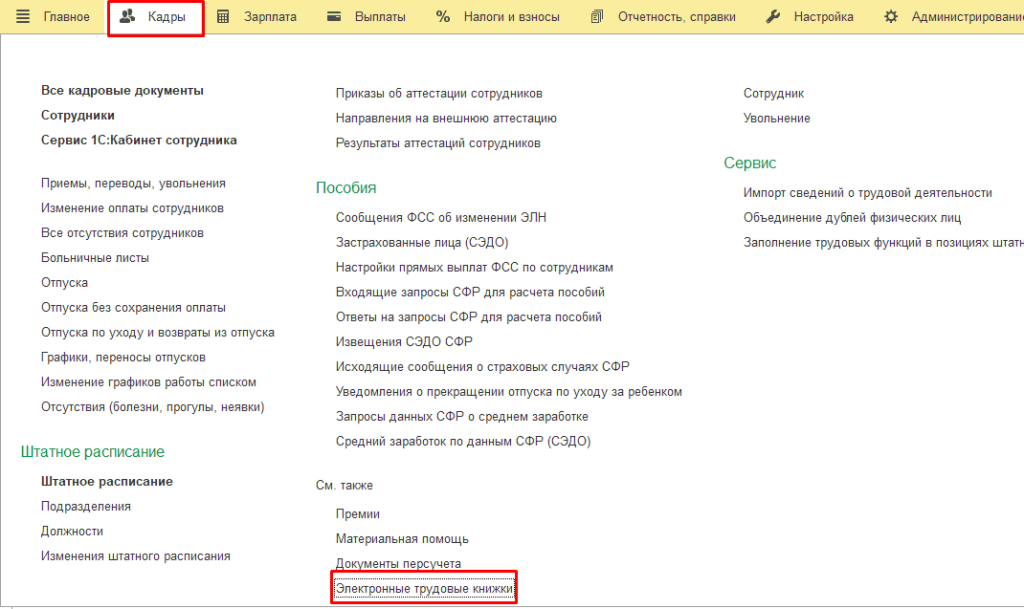The image size is (1024, 609).
Task: Click Документы персучета
Action: click(x=399, y=563)
